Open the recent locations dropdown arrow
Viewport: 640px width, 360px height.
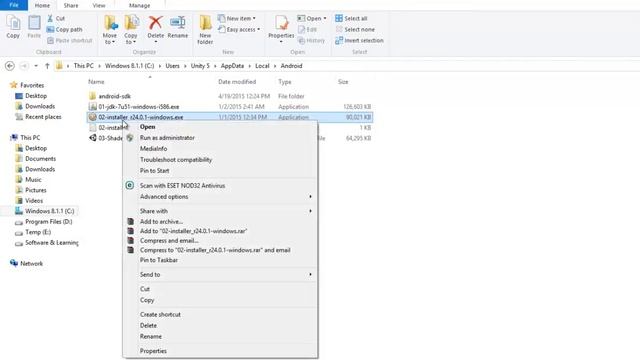click(x=36, y=66)
